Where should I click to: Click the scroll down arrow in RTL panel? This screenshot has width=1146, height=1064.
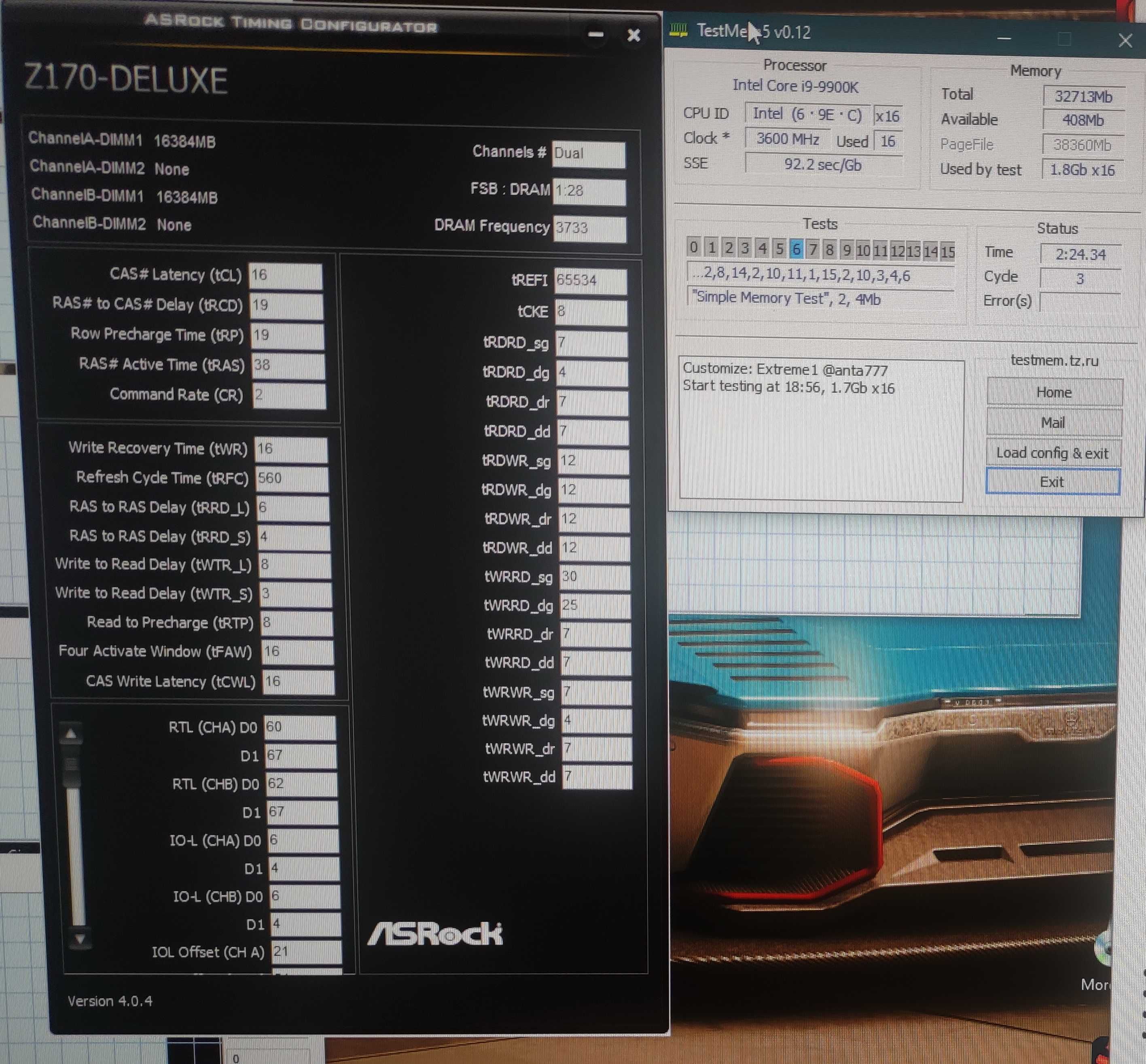(x=80, y=940)
